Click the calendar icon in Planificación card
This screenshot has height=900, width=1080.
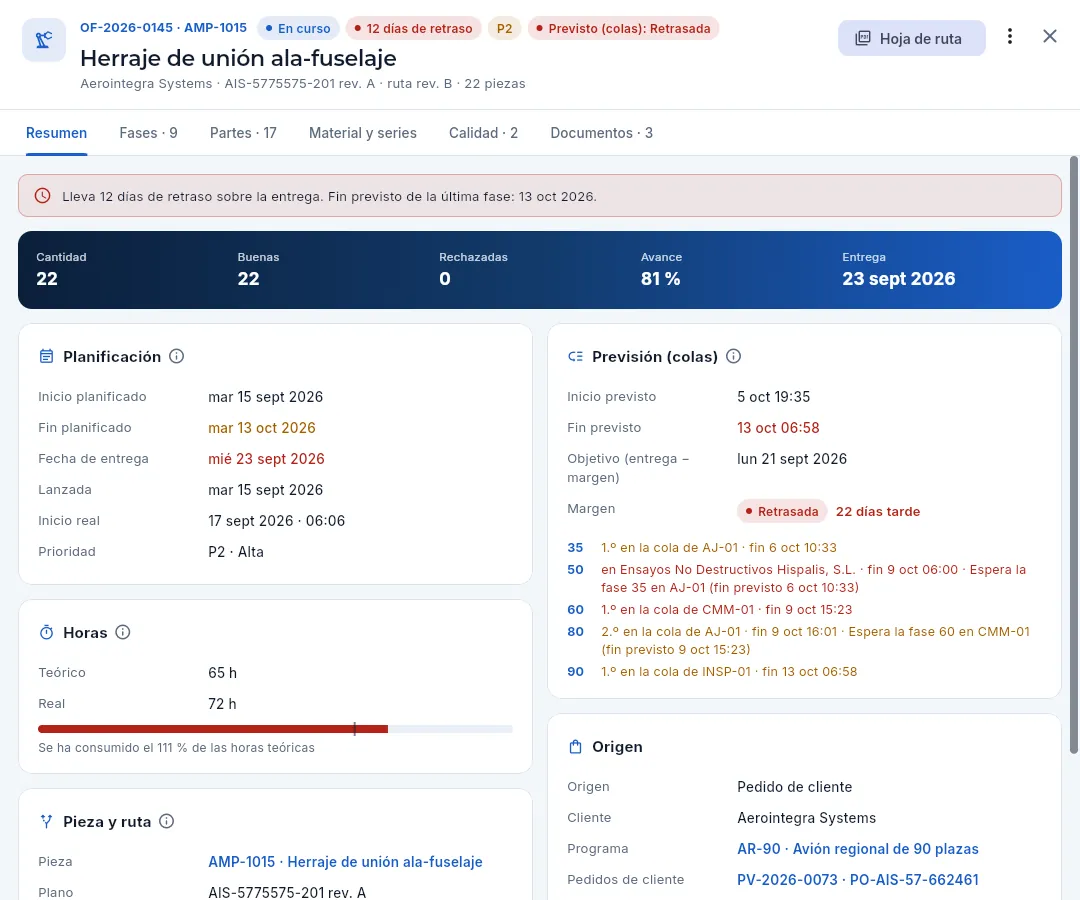tap(46, 356)
